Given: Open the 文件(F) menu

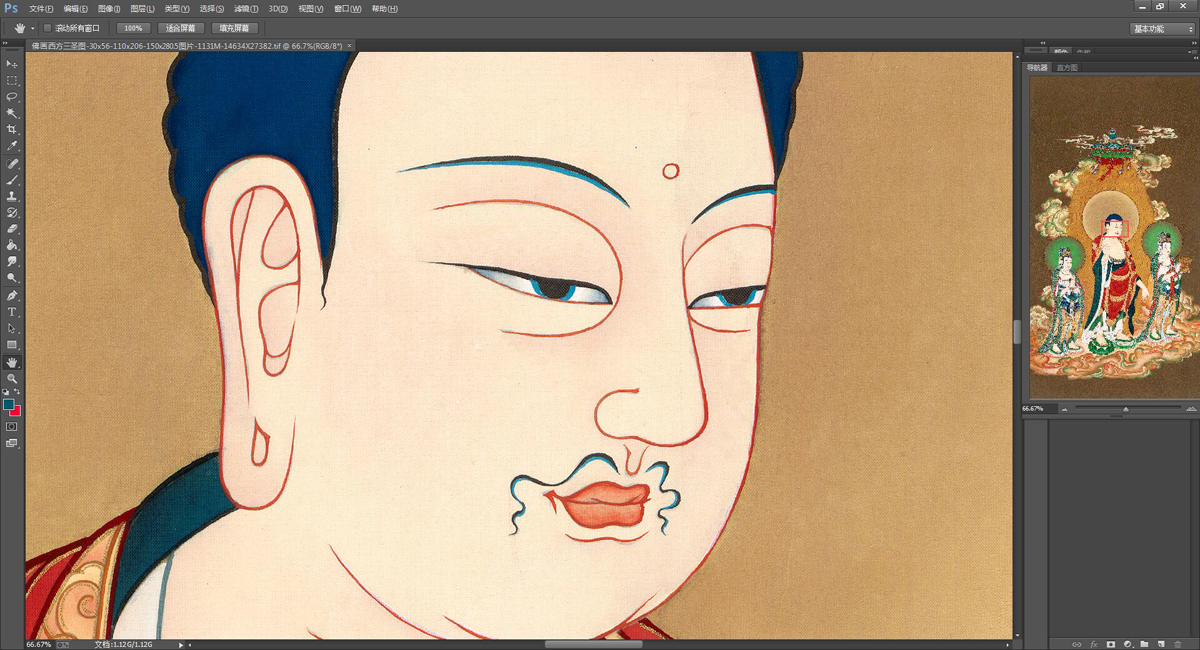Looking at the screenshot, I should [x=41, y=8].
